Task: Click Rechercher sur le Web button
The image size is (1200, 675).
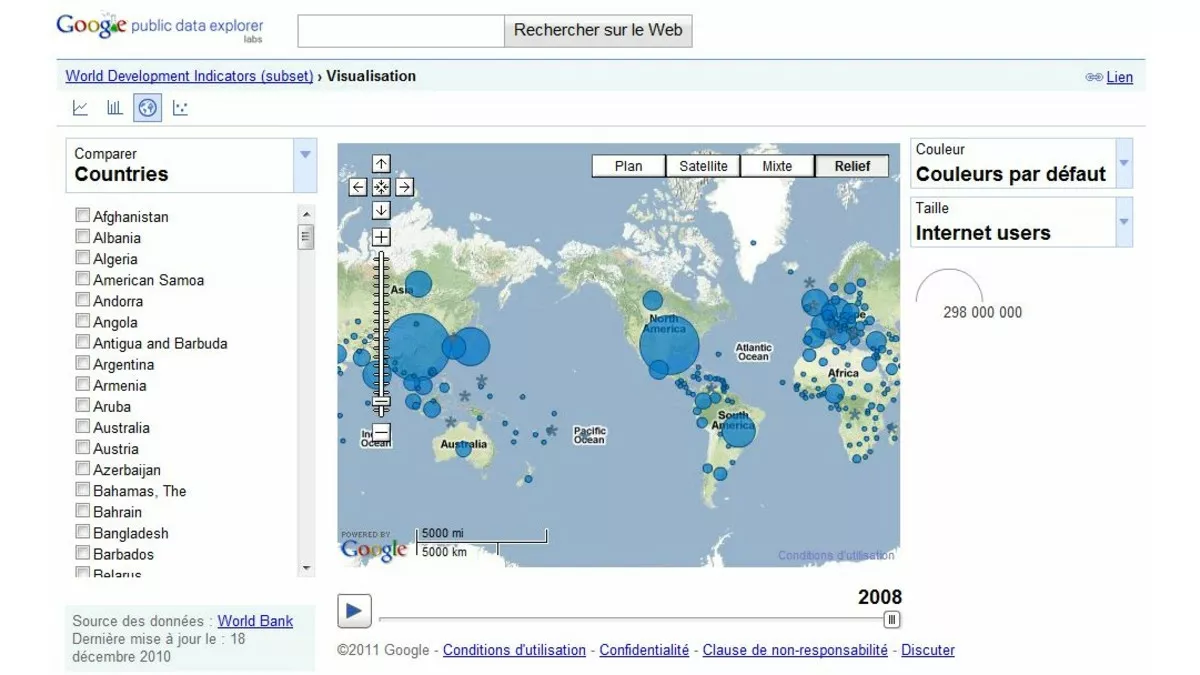Action: click(598, 30)
